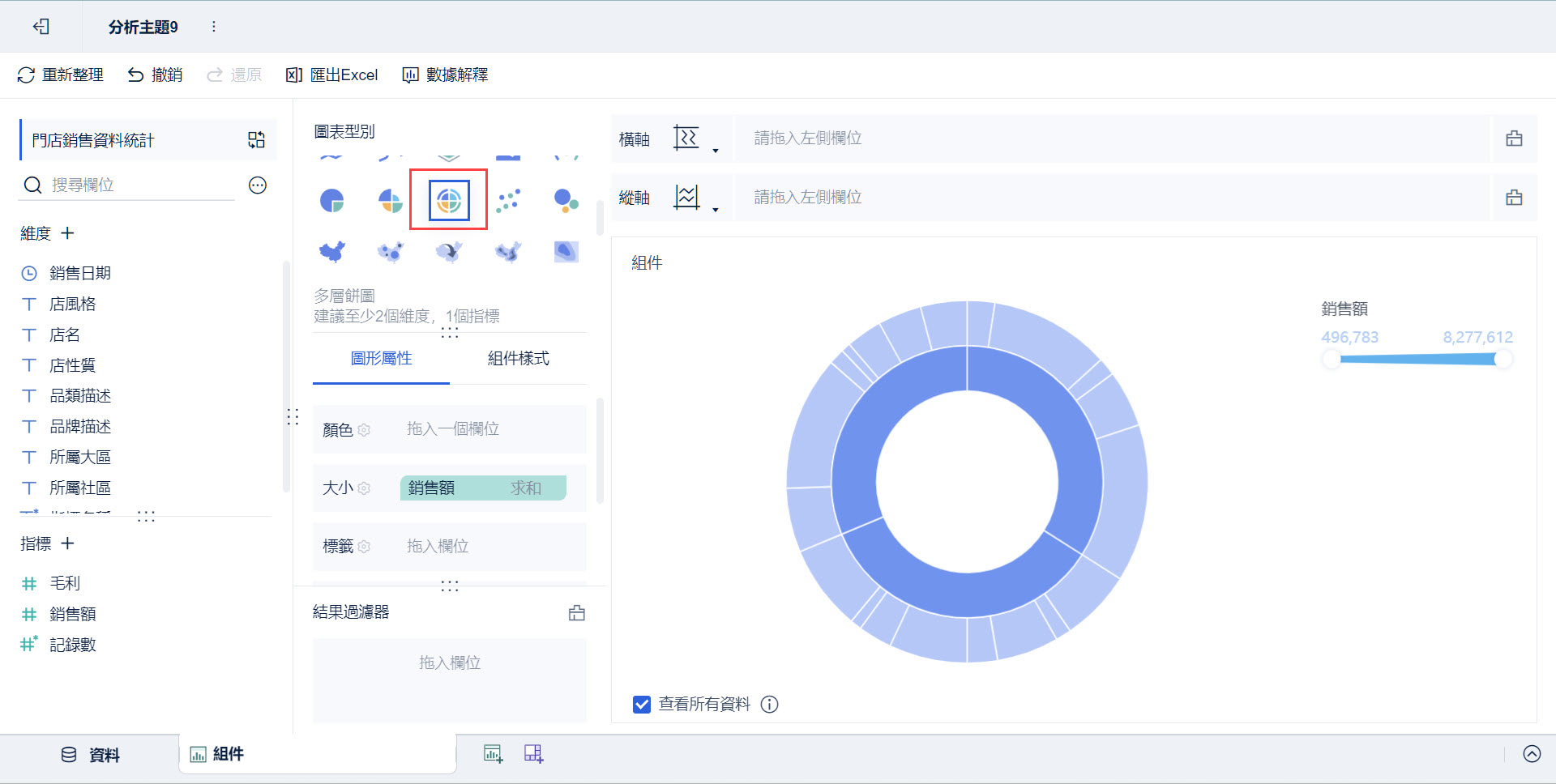Open the three-dot menu next to 分析主題9
Image resolution: width=1556 pixels, height=784 pixels.
click(214, 27)
